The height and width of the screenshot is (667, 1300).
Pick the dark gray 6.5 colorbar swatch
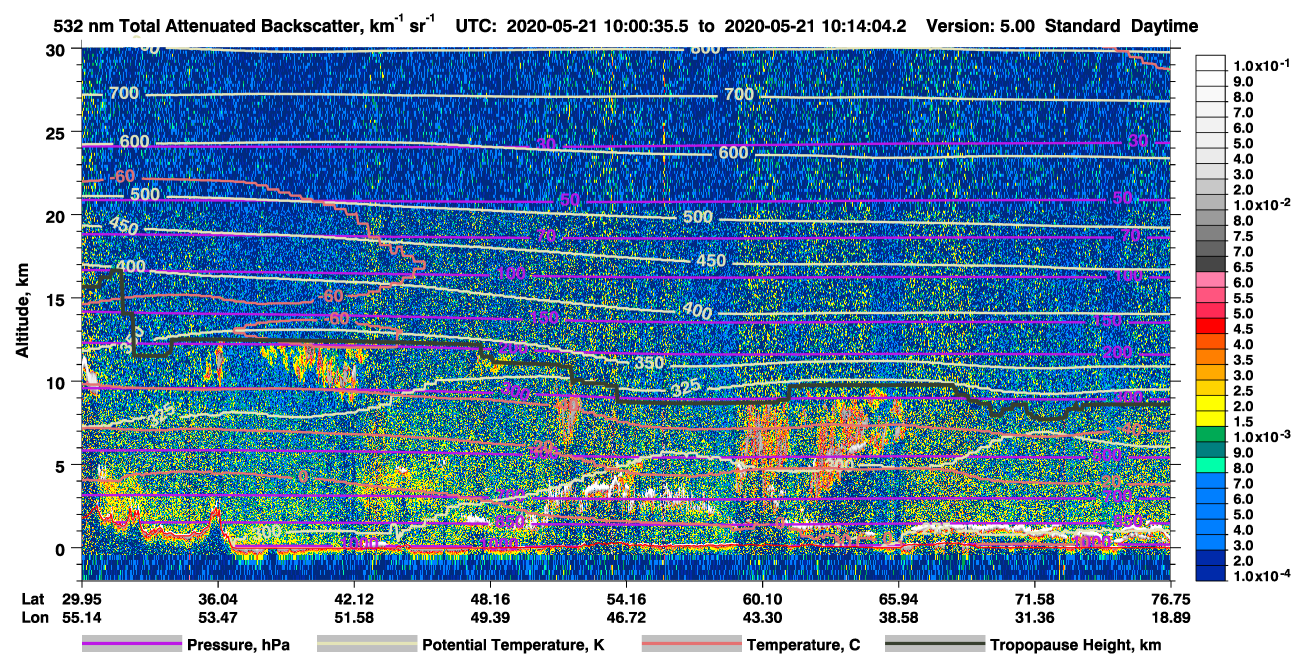(1211, 266)
